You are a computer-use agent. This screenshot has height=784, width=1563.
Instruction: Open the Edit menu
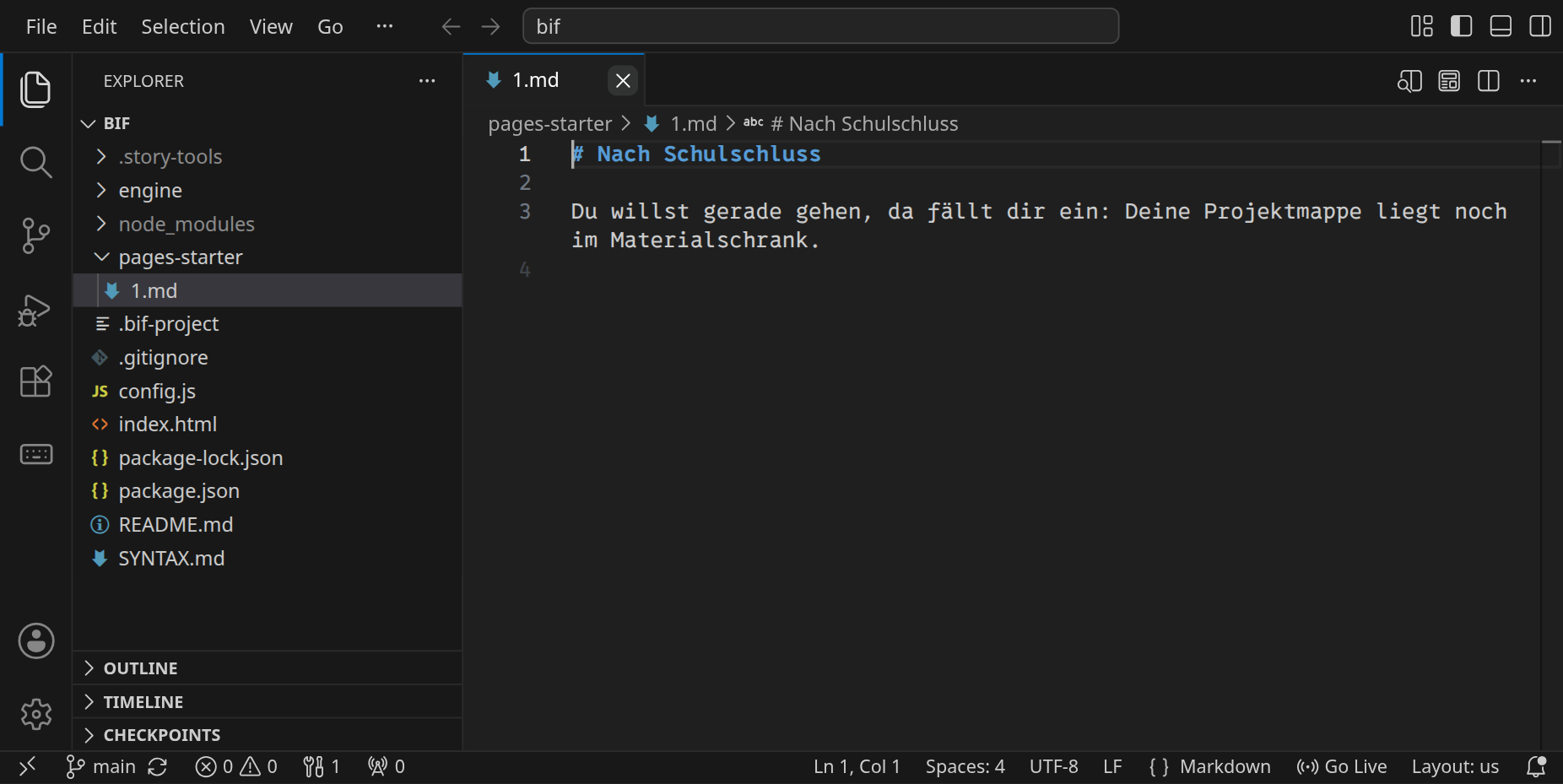pyautogui.click(x=99, y=27)
